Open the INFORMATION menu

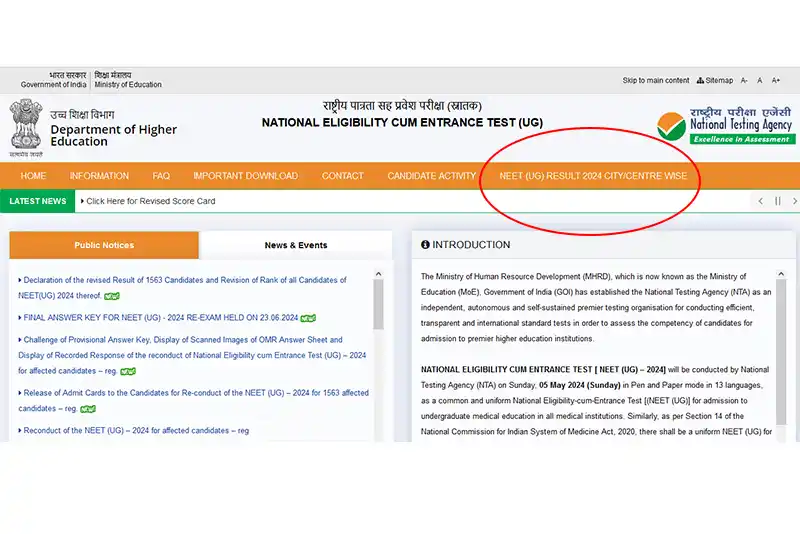99,176
